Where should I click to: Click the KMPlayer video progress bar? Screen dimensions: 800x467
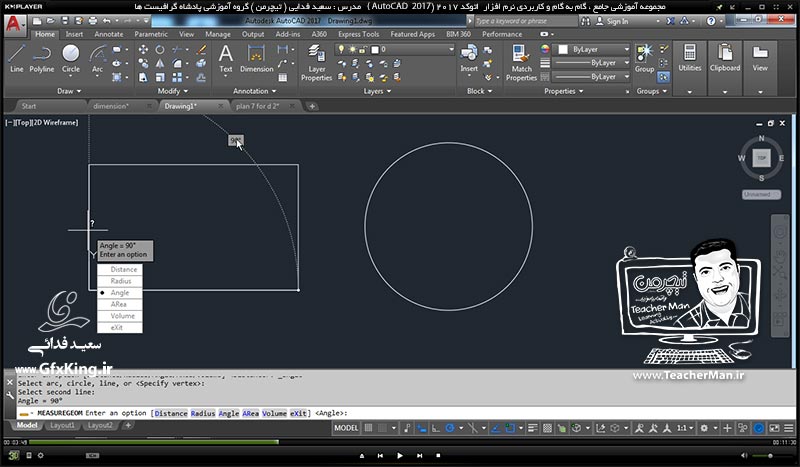click(x=398, y=442)
